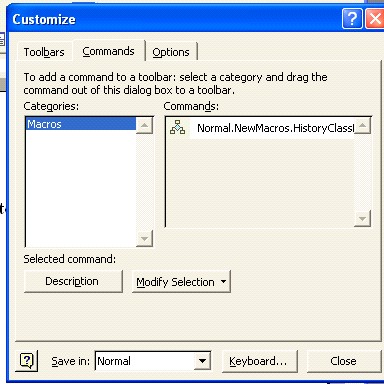The width and height of the screenshot is (384, 384).
Task: Switch to the Options tab
Action: pos(171,52)
